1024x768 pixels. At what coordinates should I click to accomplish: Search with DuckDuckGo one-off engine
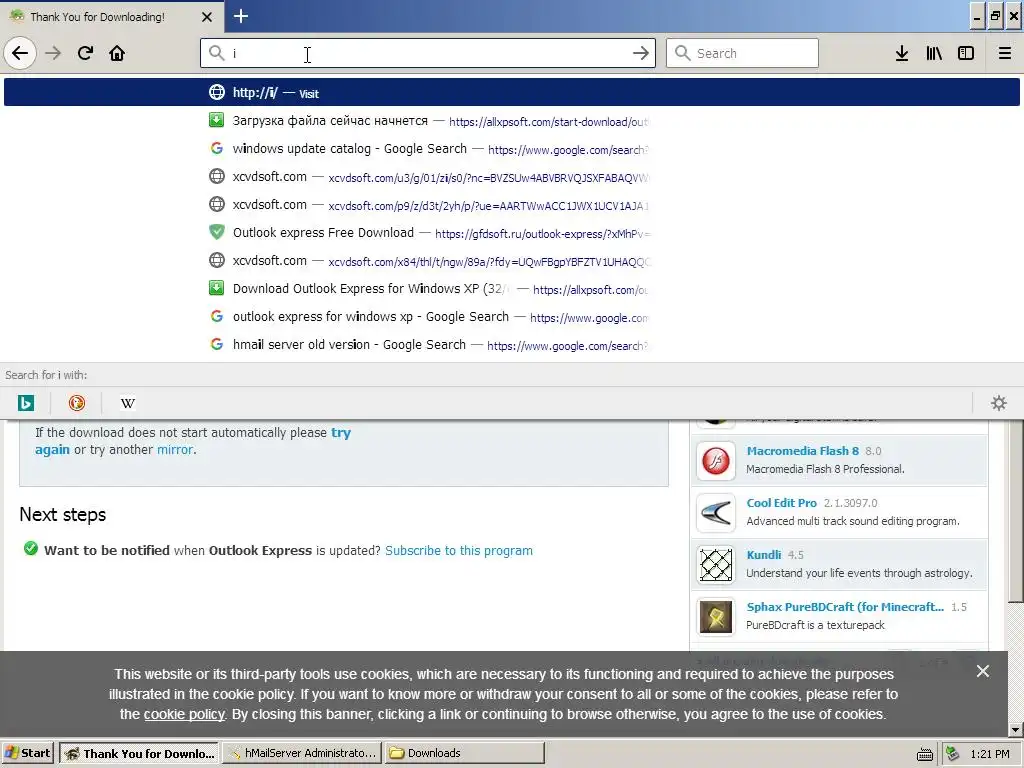tap(76, 403)
